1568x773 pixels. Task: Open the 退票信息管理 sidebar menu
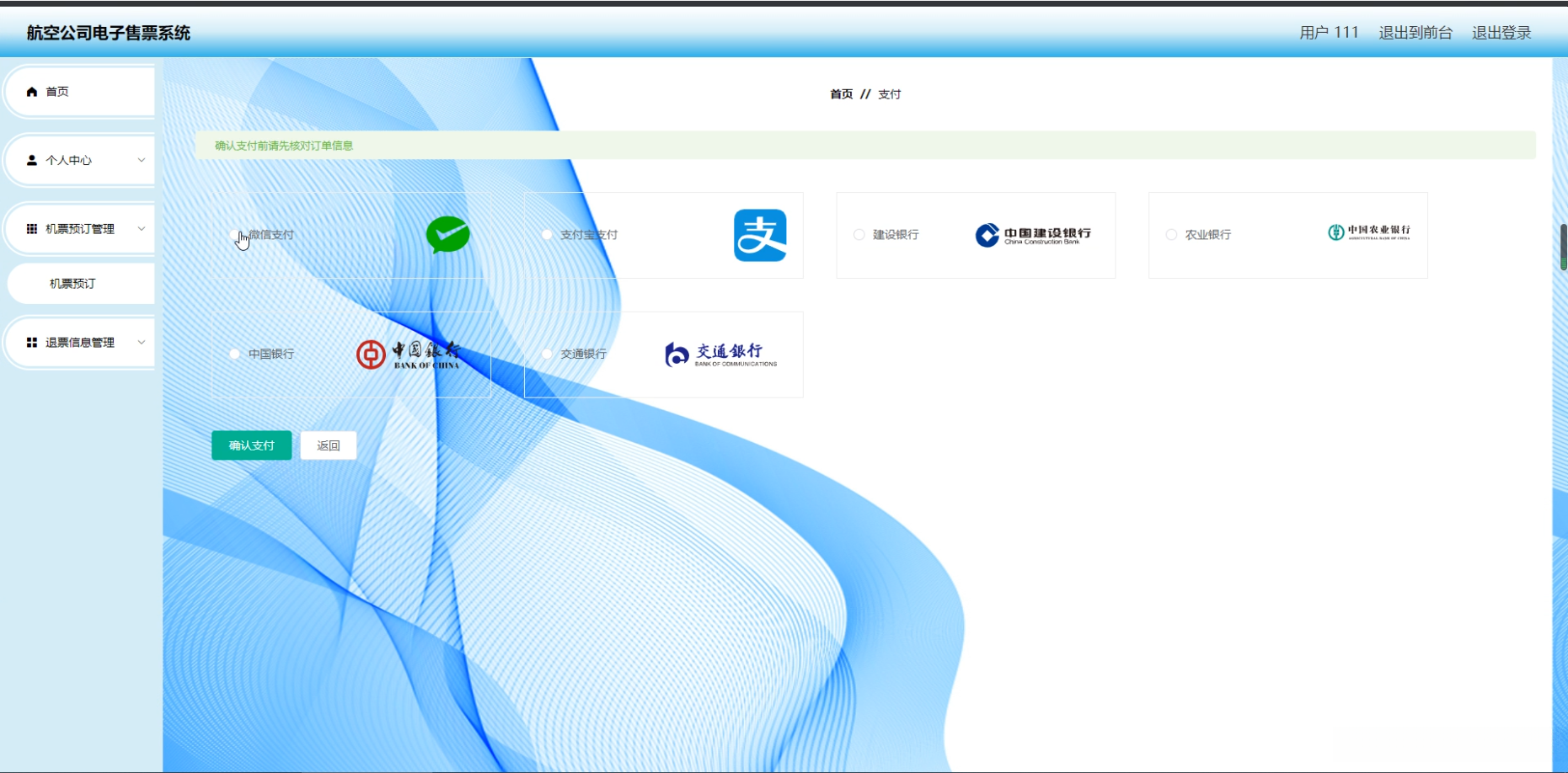(x=81, y=343)
